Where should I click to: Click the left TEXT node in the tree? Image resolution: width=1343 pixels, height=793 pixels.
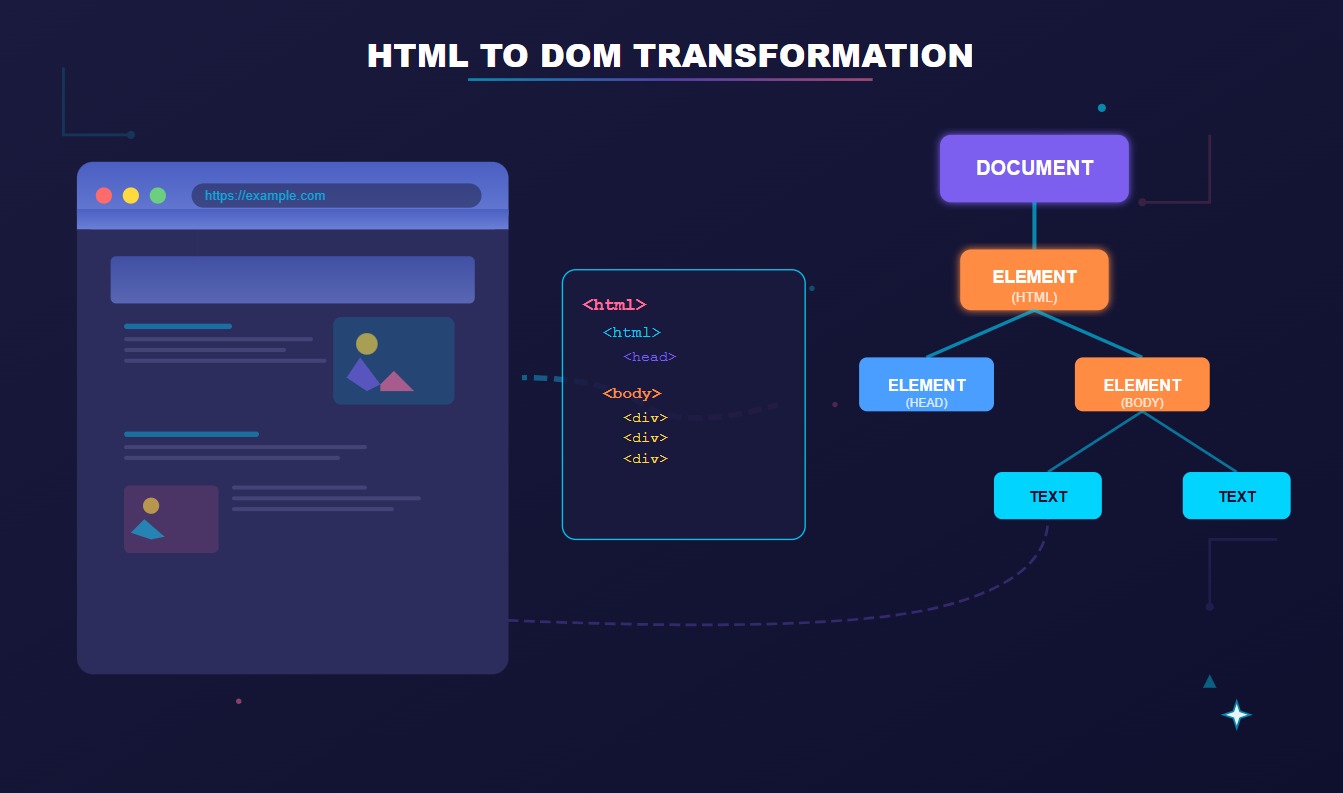point(1047,495)
